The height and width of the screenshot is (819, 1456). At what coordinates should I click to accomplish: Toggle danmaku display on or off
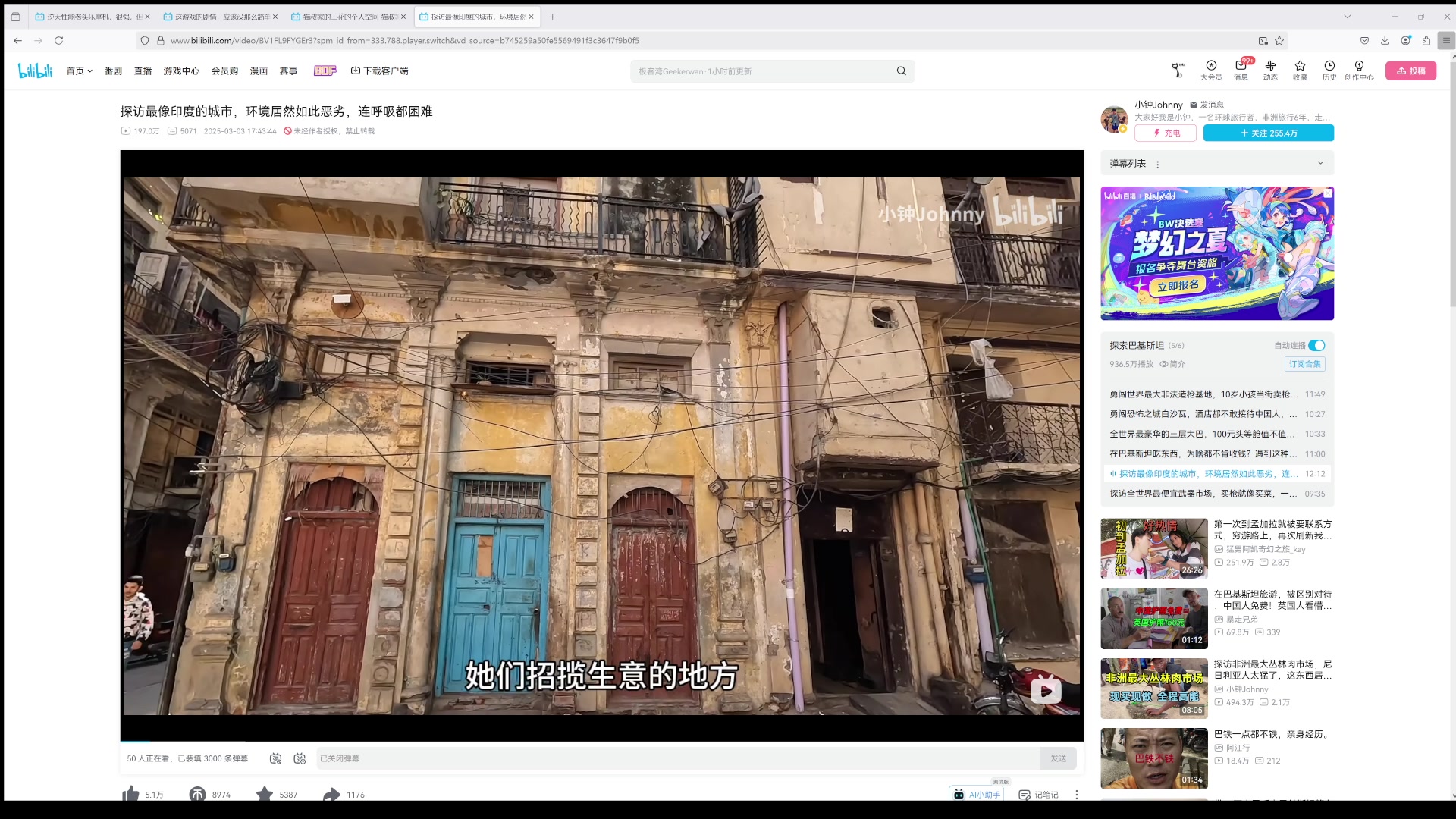point(275,758)
